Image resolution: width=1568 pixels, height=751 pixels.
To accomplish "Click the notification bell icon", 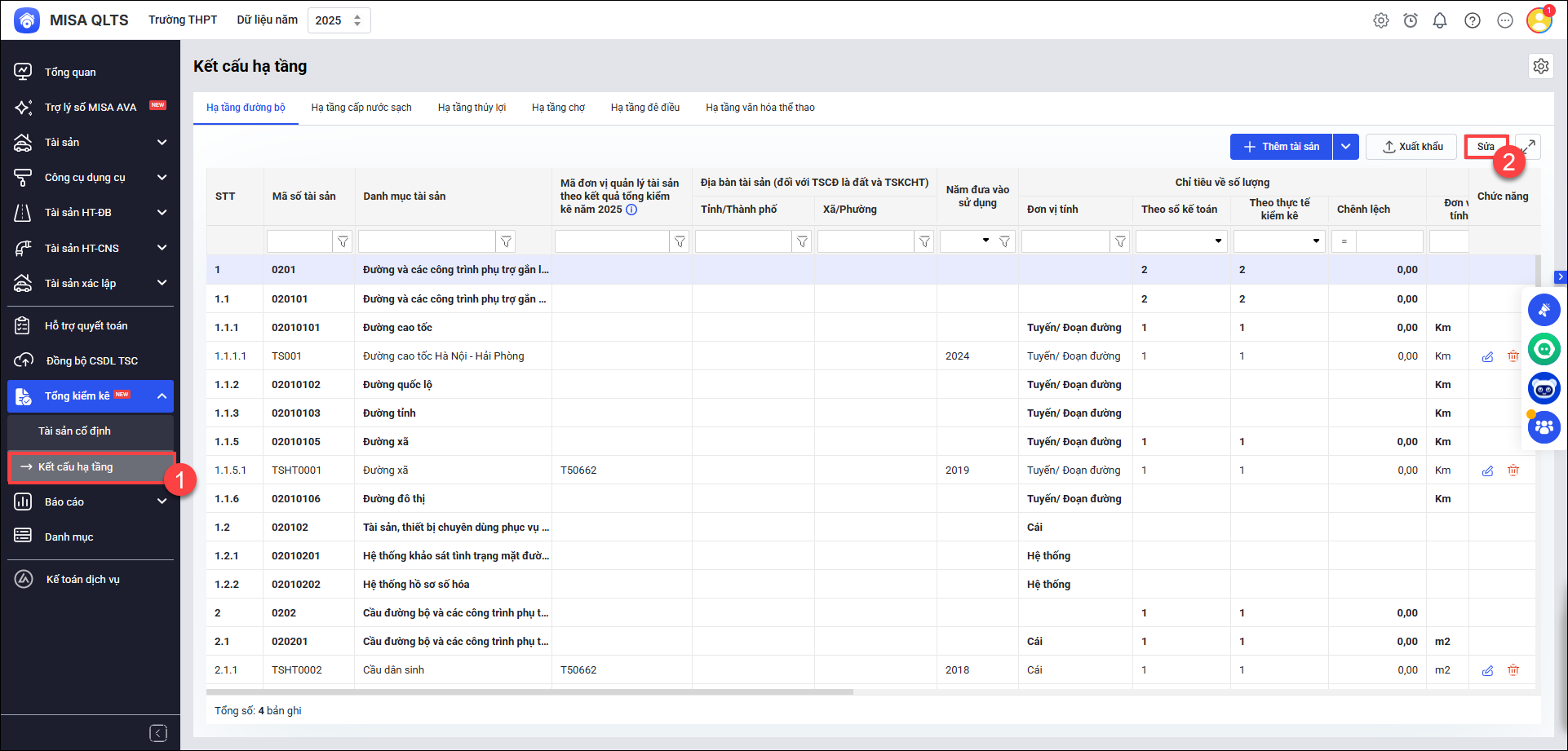I will (1440, 20).
